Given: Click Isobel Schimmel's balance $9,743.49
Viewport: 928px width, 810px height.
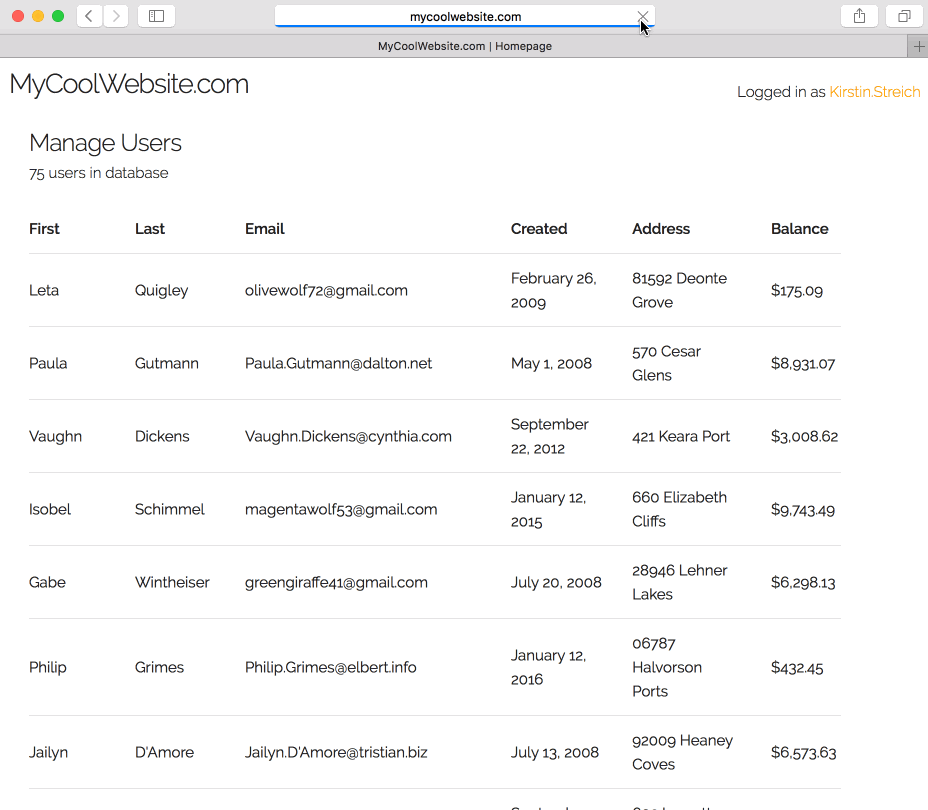Looking at the screenshot, I should [x=802, y=510].
